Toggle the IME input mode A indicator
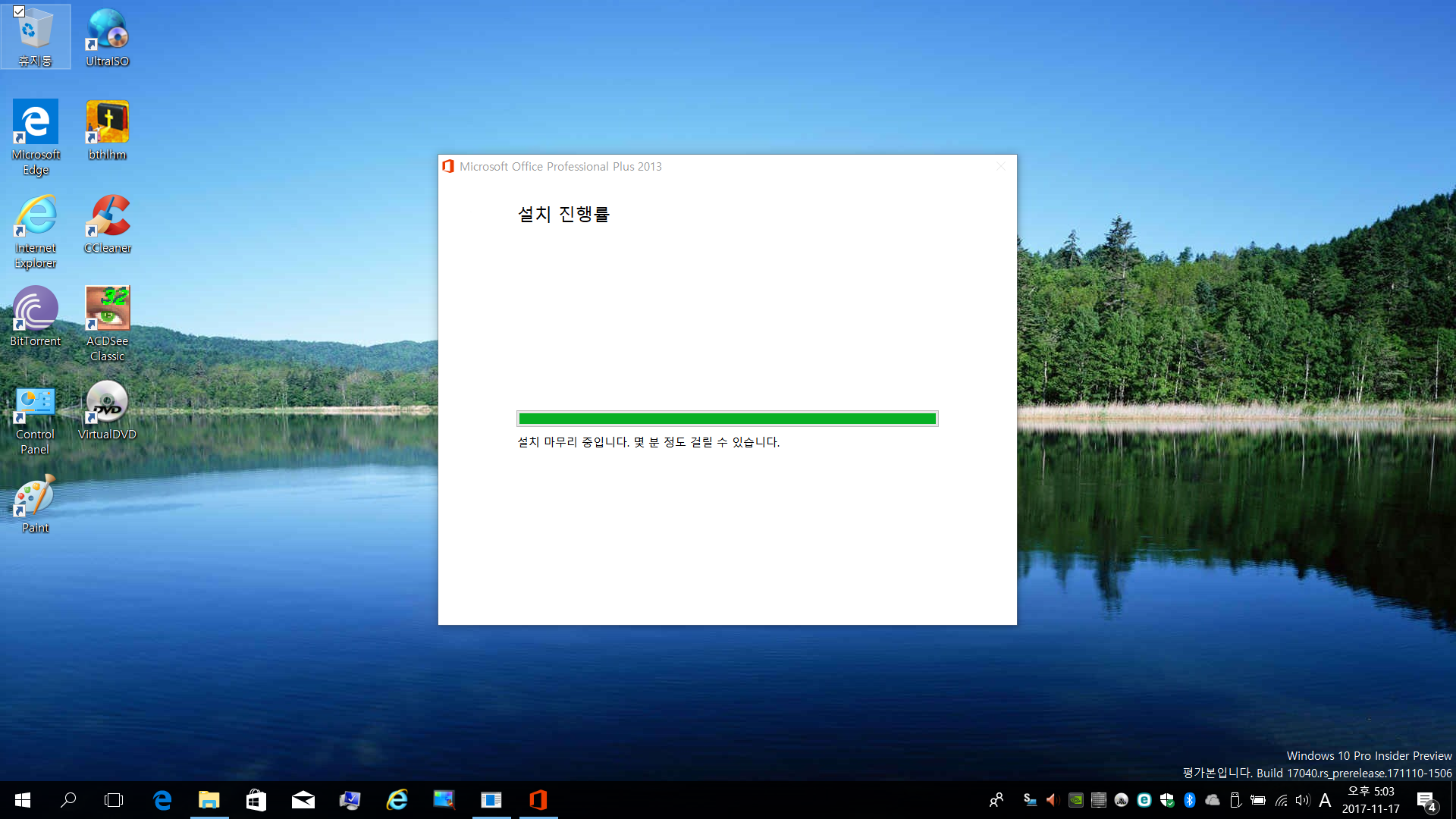Screen dimensions: 1456x819 1325,800
